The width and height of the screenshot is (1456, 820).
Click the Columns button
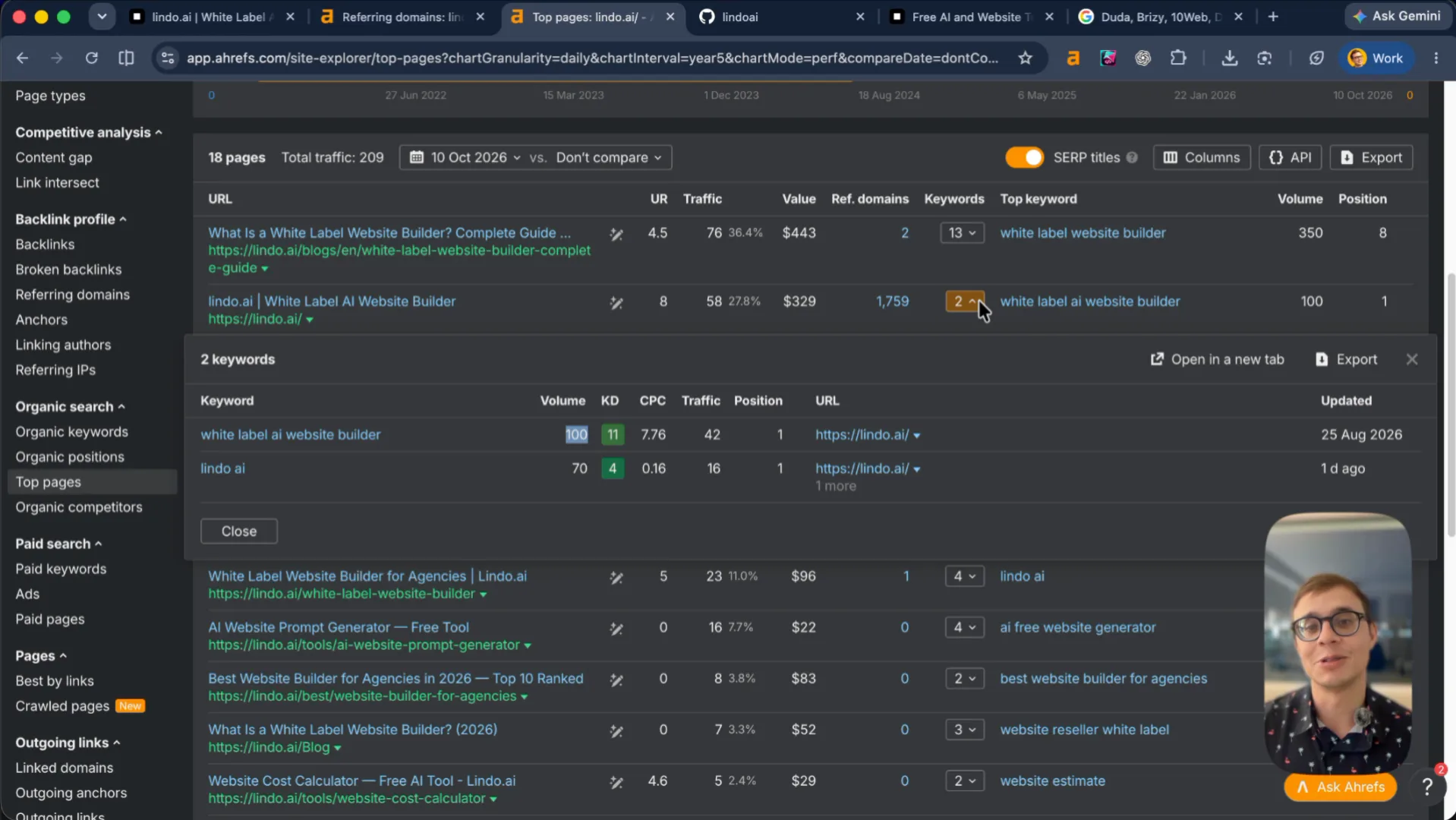point(1201,157)
